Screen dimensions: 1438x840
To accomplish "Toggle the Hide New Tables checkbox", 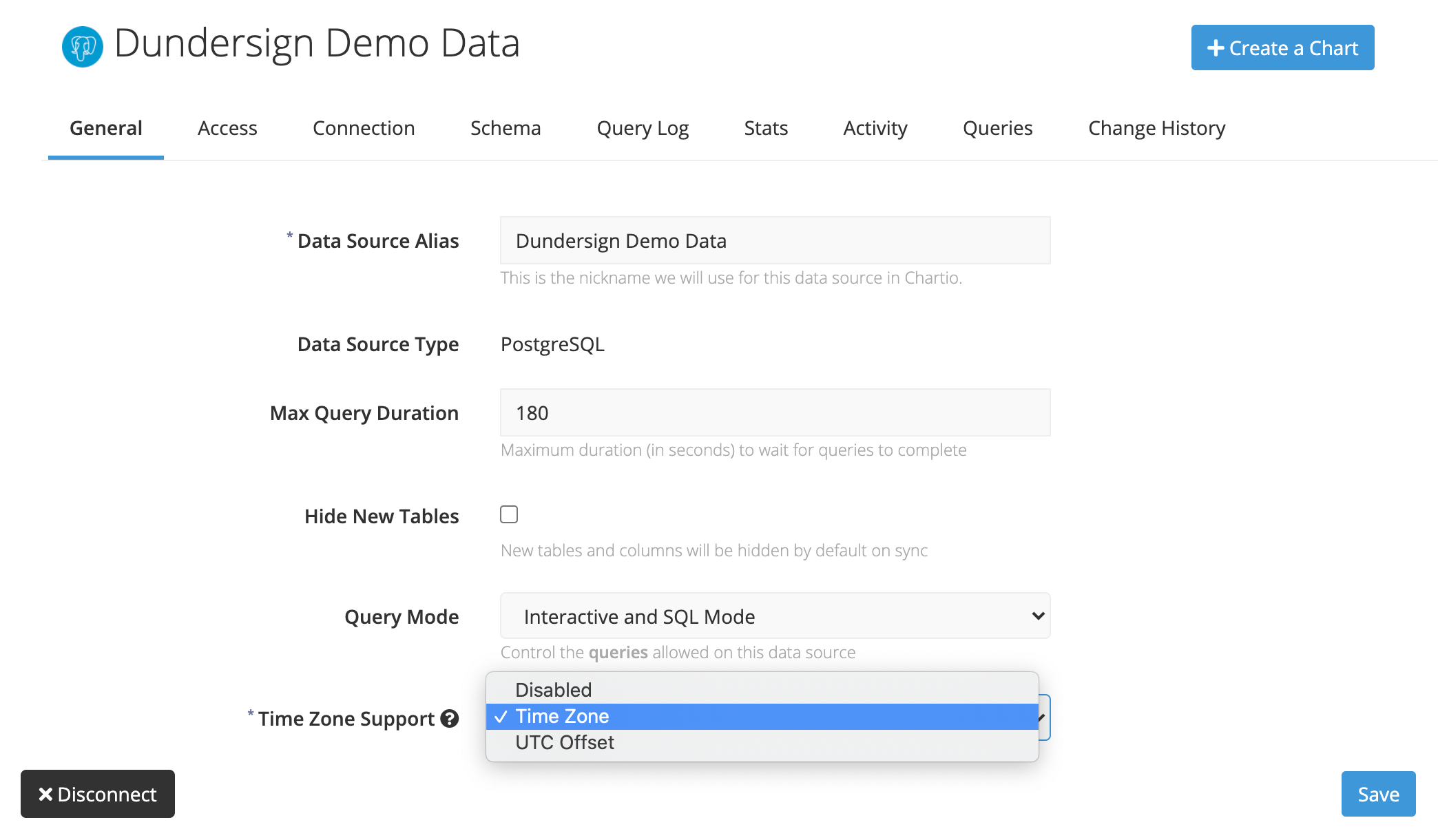I will [x=509, y=514].
